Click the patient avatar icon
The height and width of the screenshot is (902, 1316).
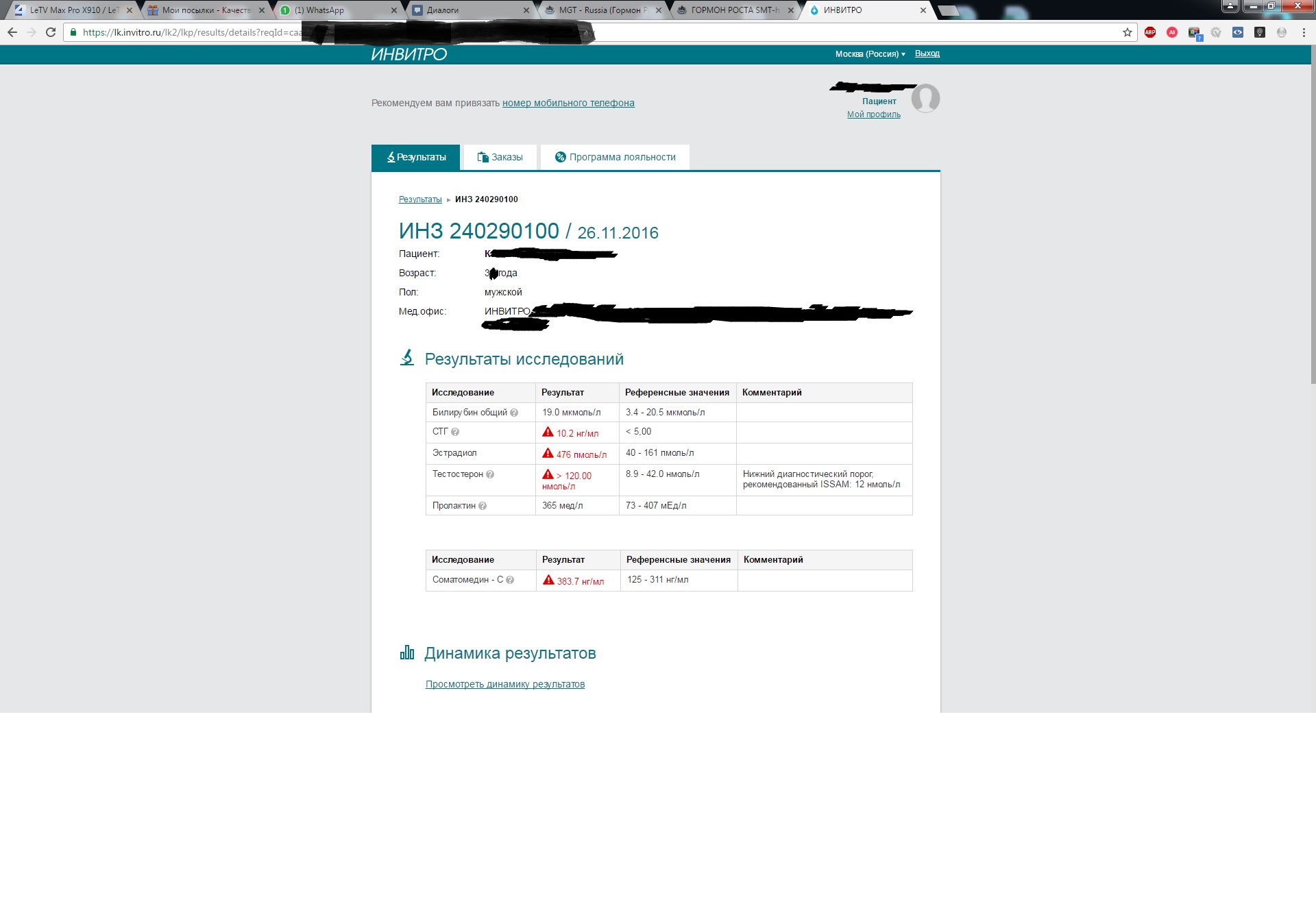click(925, 99)
